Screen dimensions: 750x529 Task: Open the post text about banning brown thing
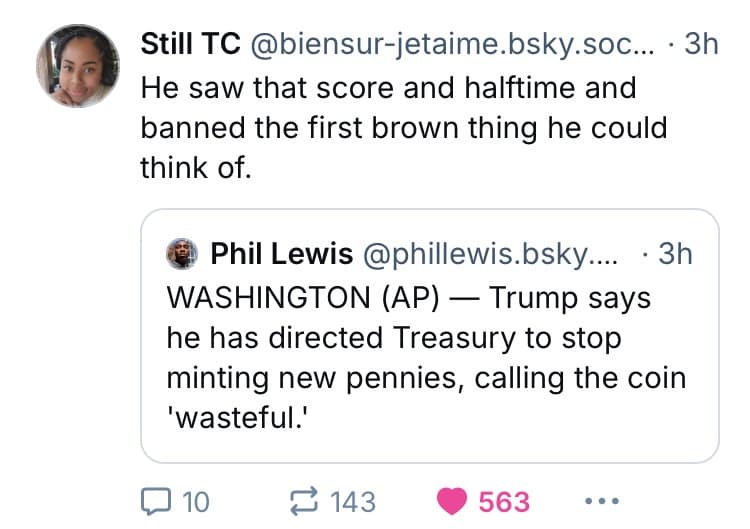click(403, 129)
